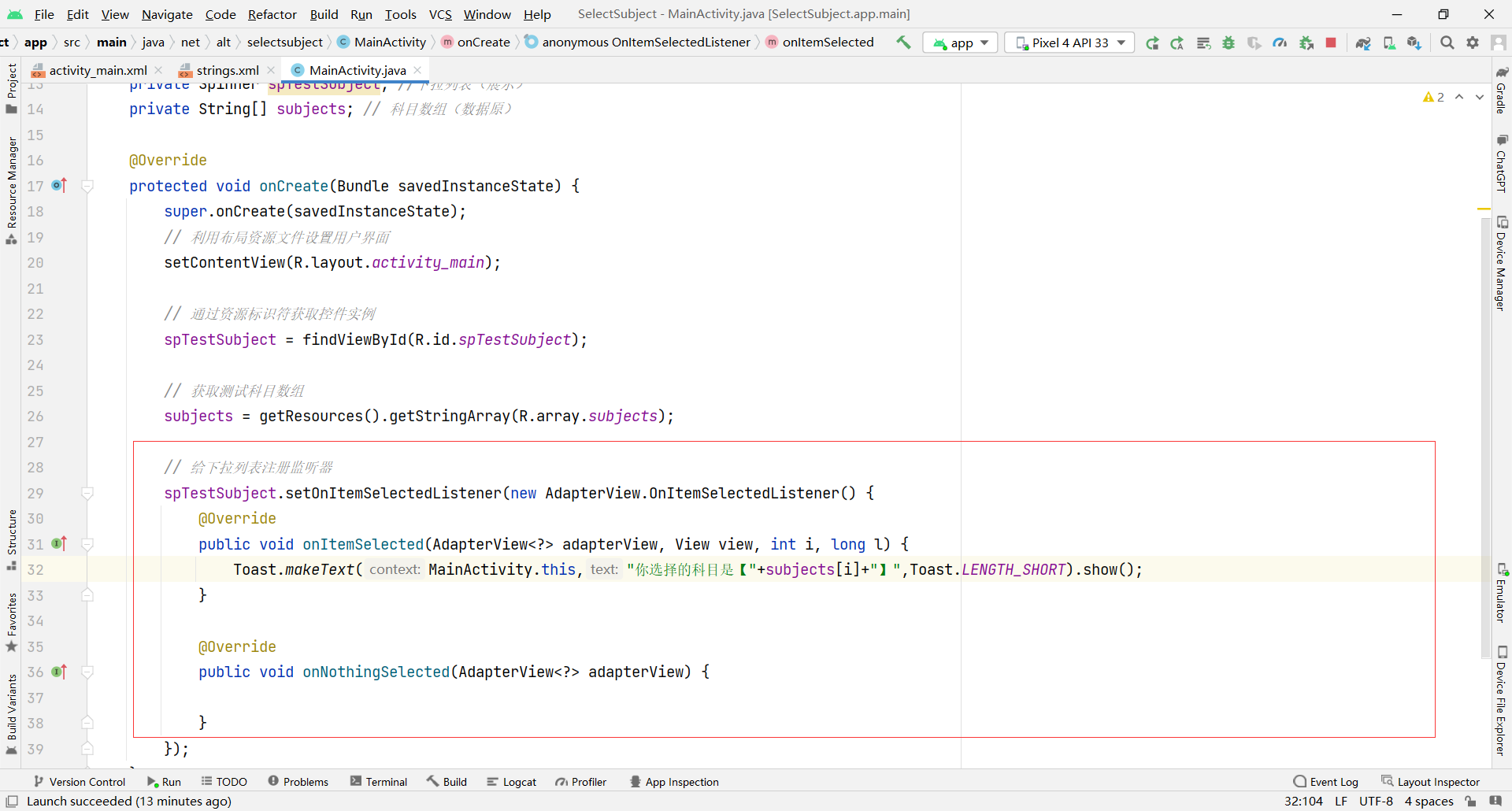
Task: Click Apply Changes and Restart Activity icon
Action: [1177, 43]
